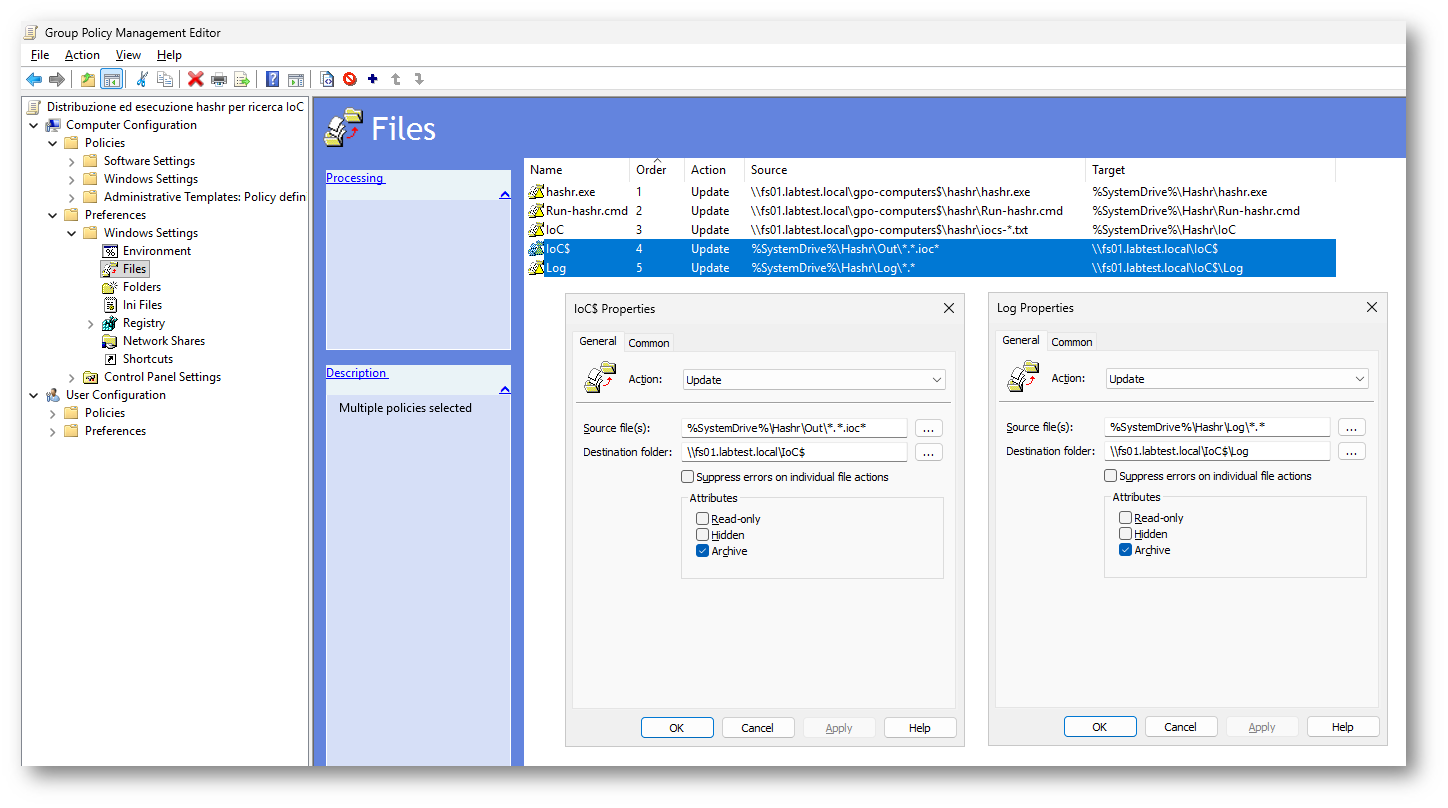Uncheck Archive attribute in Log Properties
The image size is (1448, 808).
click(x=1126, y=550)
